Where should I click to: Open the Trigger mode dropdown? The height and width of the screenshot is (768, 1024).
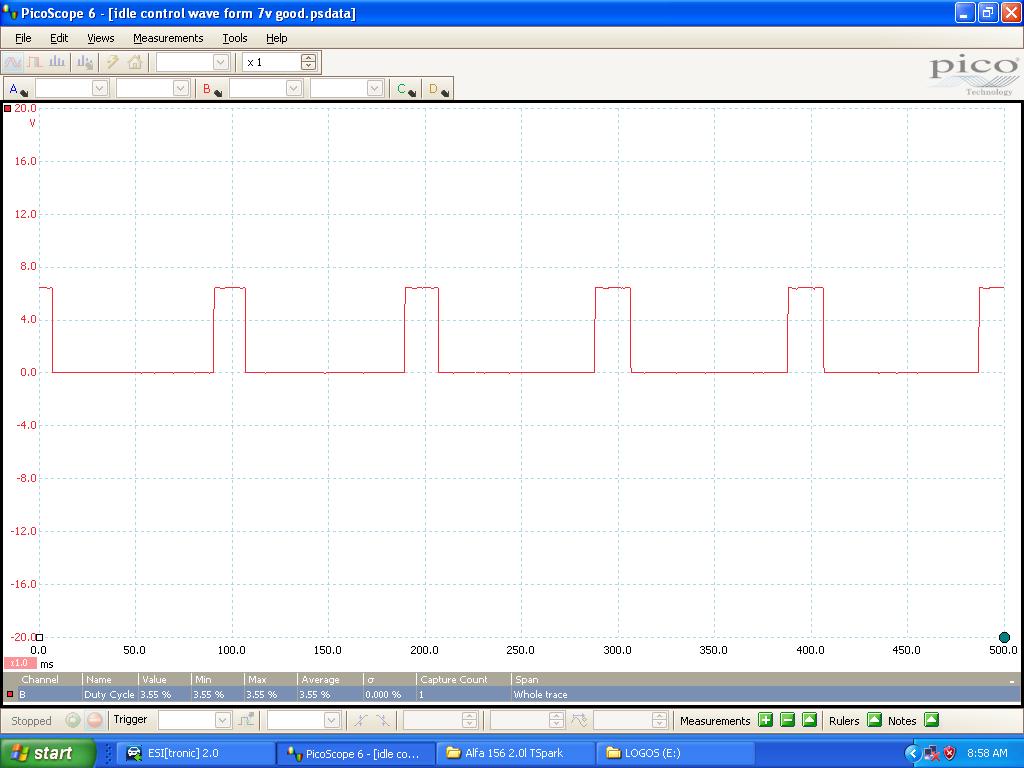pos(223,720)
